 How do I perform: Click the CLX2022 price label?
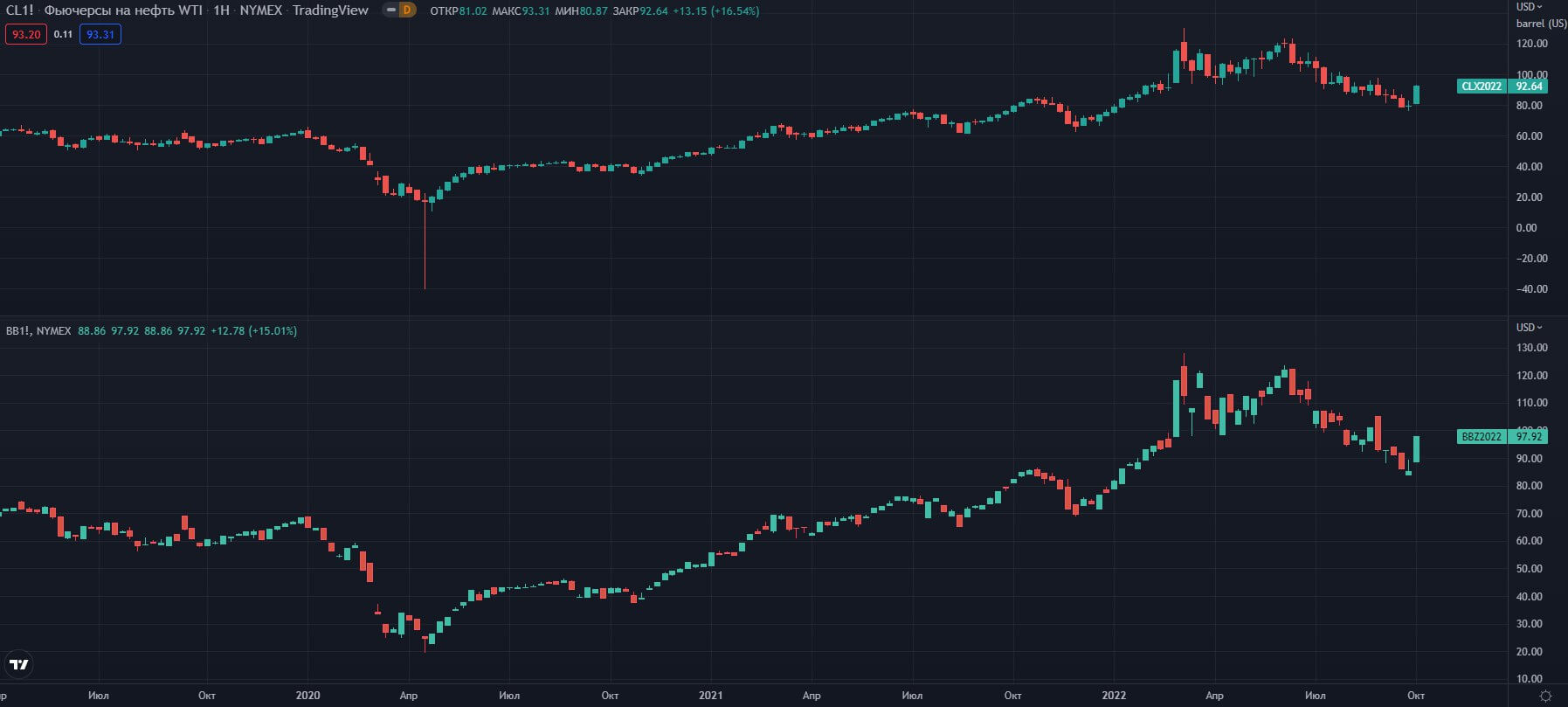coord(1482,86)
